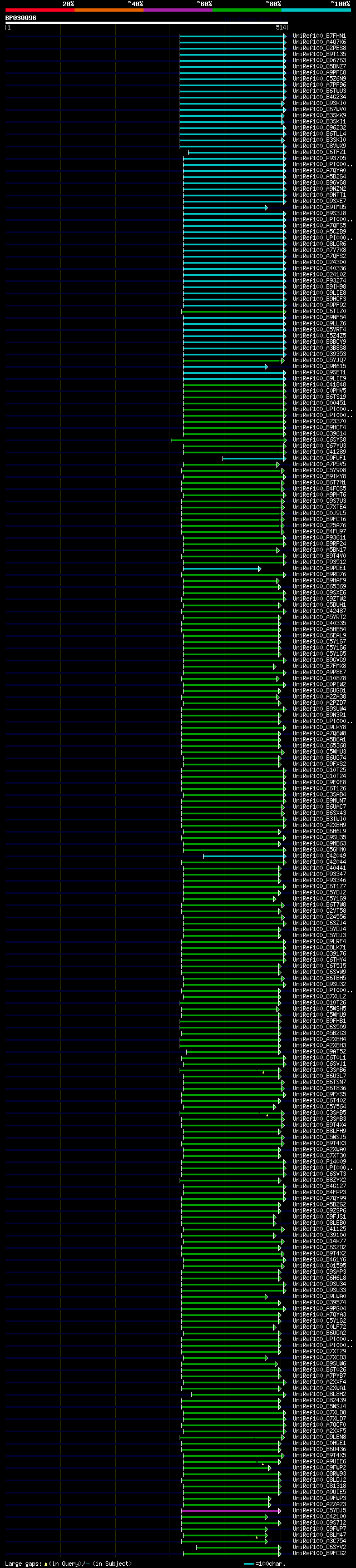Open the UniRef100_B3SKK9 entry
This screenshot has width=356, height=1568.
pos(319,116)
